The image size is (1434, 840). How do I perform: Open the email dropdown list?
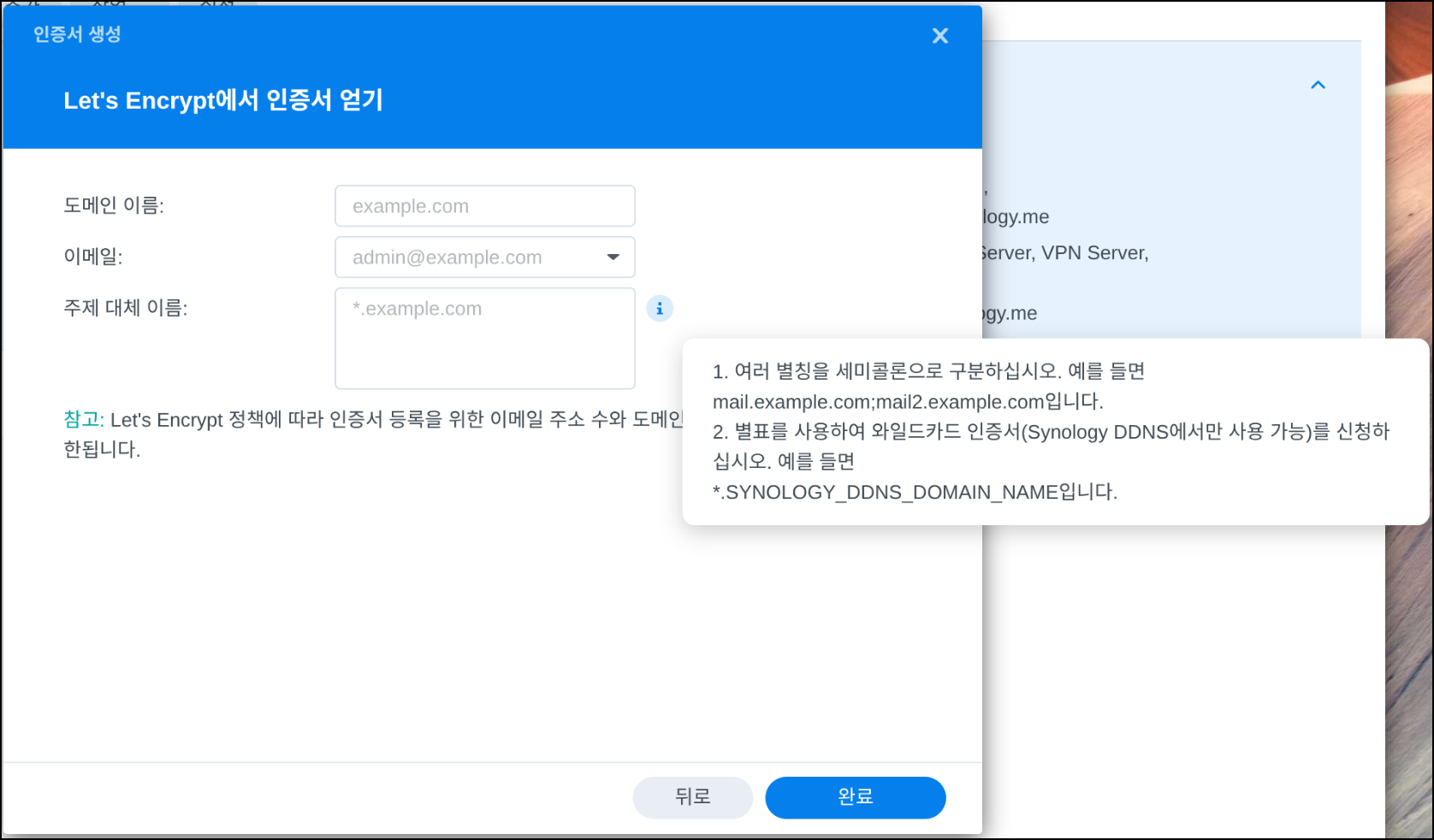pos(613,257)
